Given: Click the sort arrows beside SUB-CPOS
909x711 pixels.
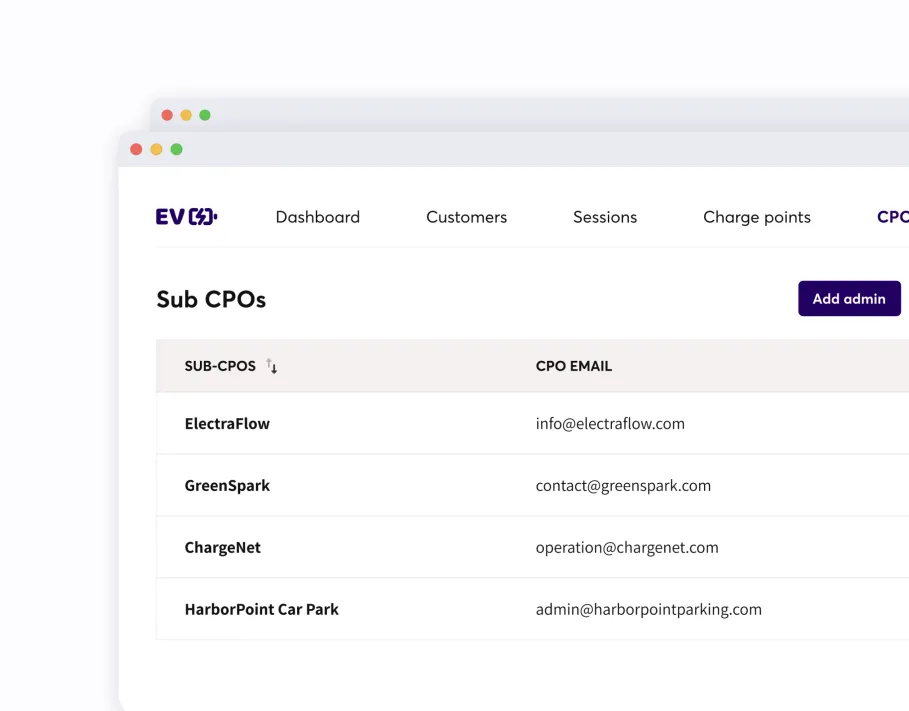Looking at the screenshot, I should tap(272, 367).
